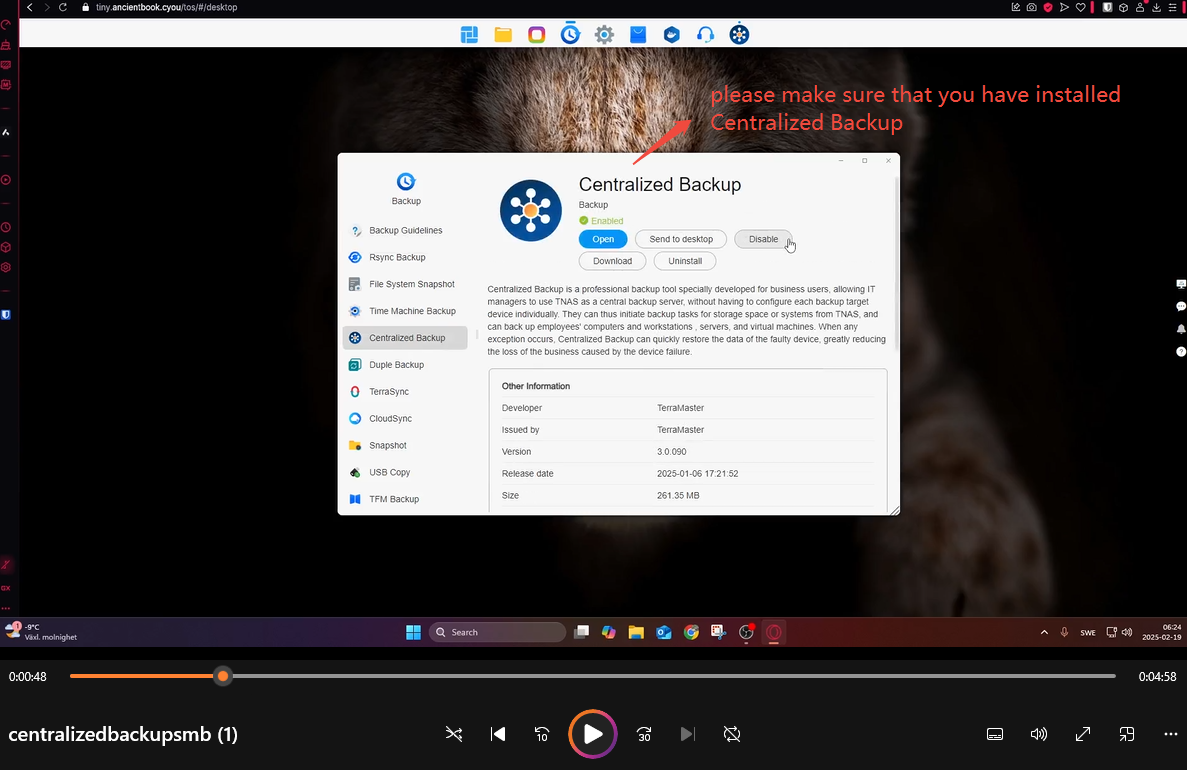Viewport: 1187px width, 770px height.
Task: Skip back 10 seconds
Action: [x=541, y=734]
